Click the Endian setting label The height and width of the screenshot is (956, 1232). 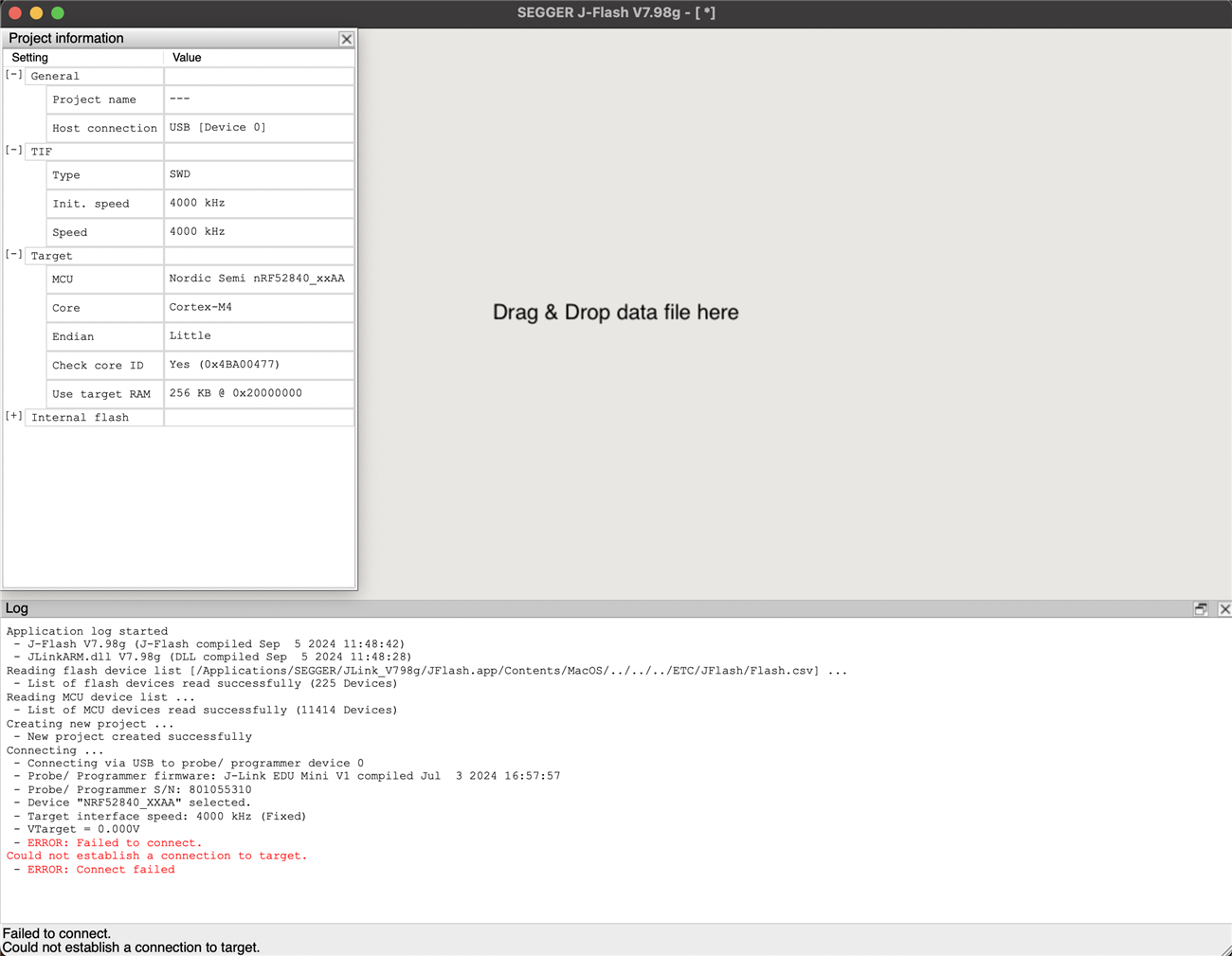click(x=105, y=336)
